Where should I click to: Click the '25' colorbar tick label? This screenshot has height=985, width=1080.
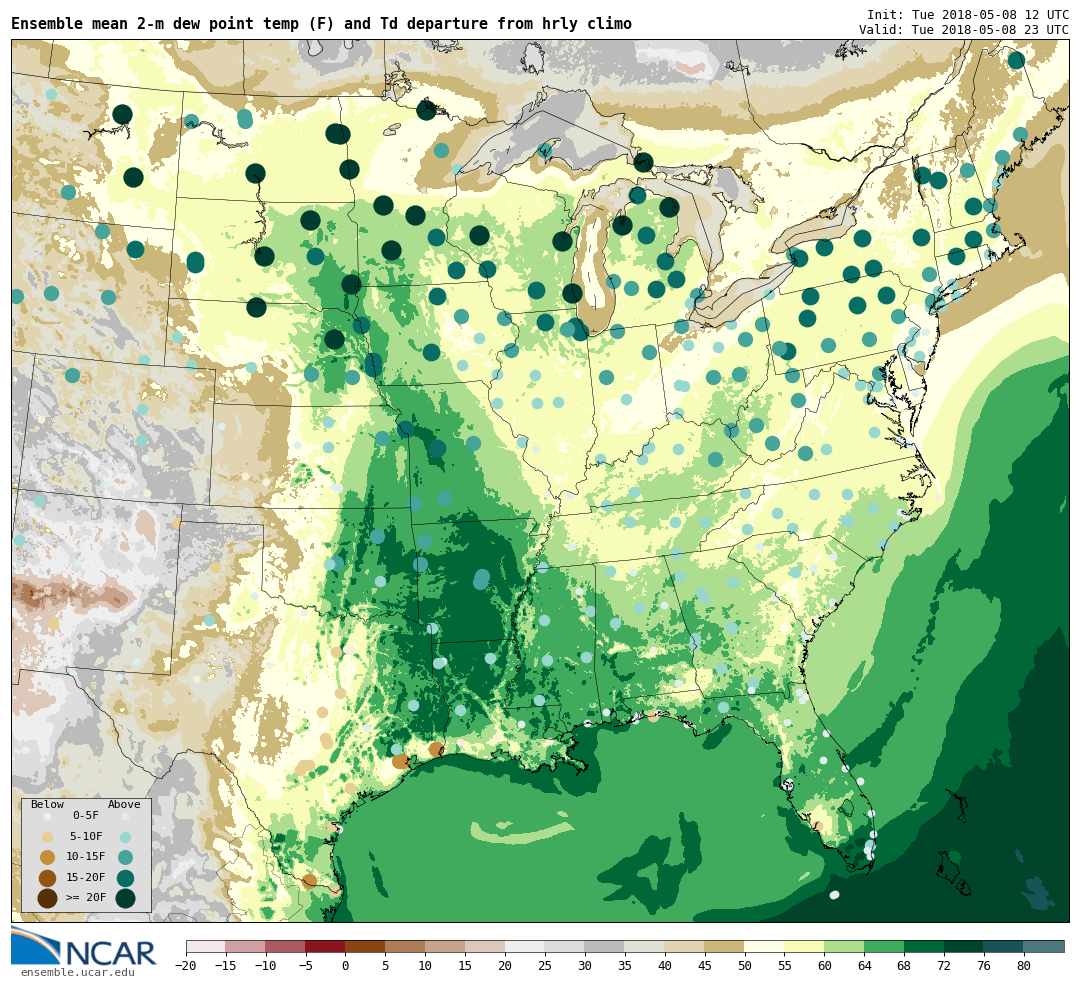(546, 966)
